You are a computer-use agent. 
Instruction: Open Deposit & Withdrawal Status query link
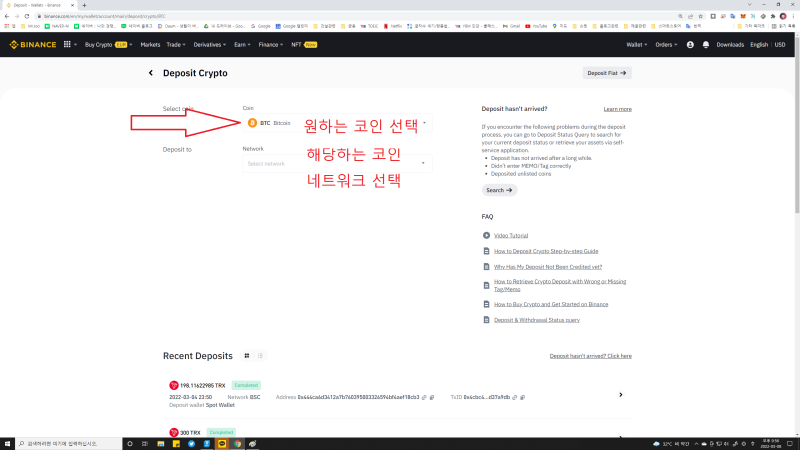537,320
